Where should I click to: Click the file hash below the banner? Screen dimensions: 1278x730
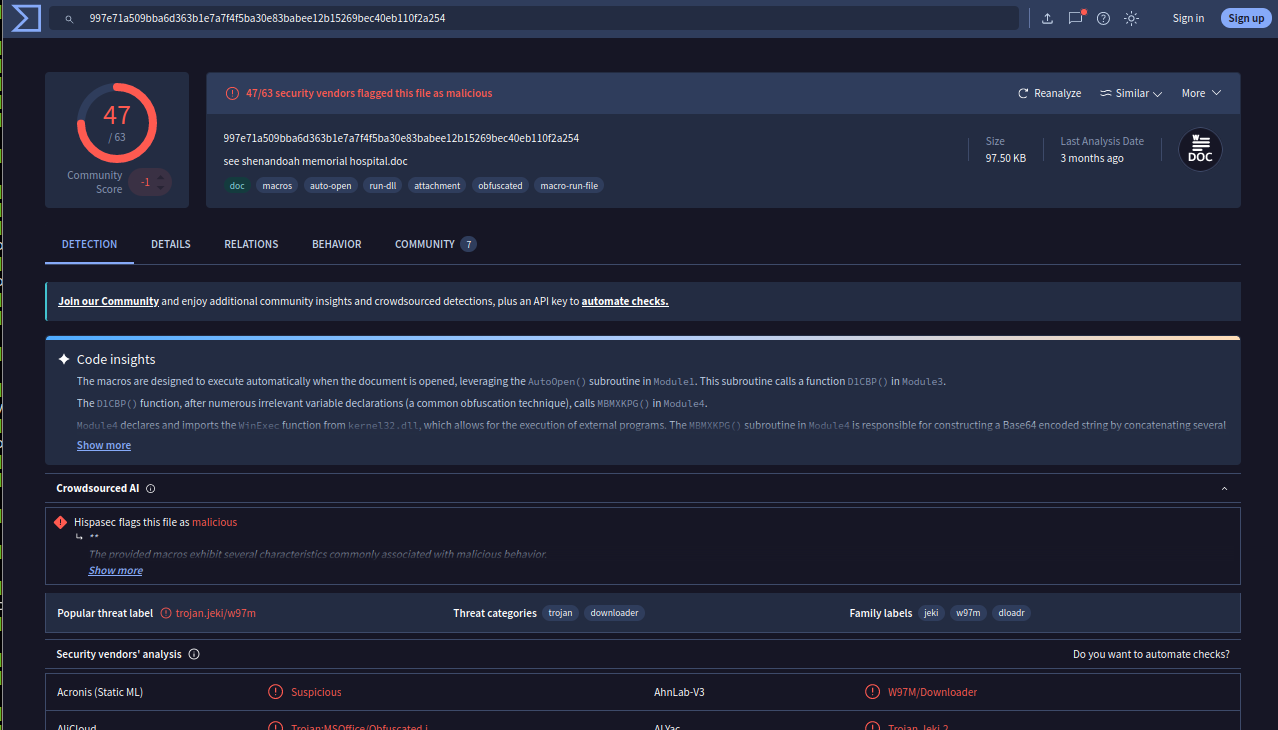pos(401,138)
